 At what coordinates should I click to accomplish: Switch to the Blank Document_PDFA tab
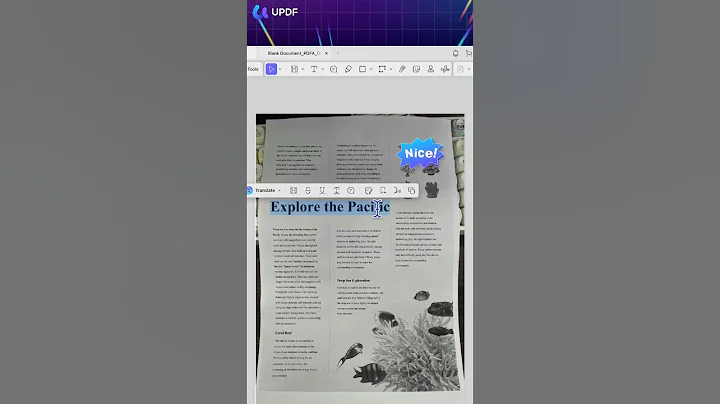tap(294, 53)
